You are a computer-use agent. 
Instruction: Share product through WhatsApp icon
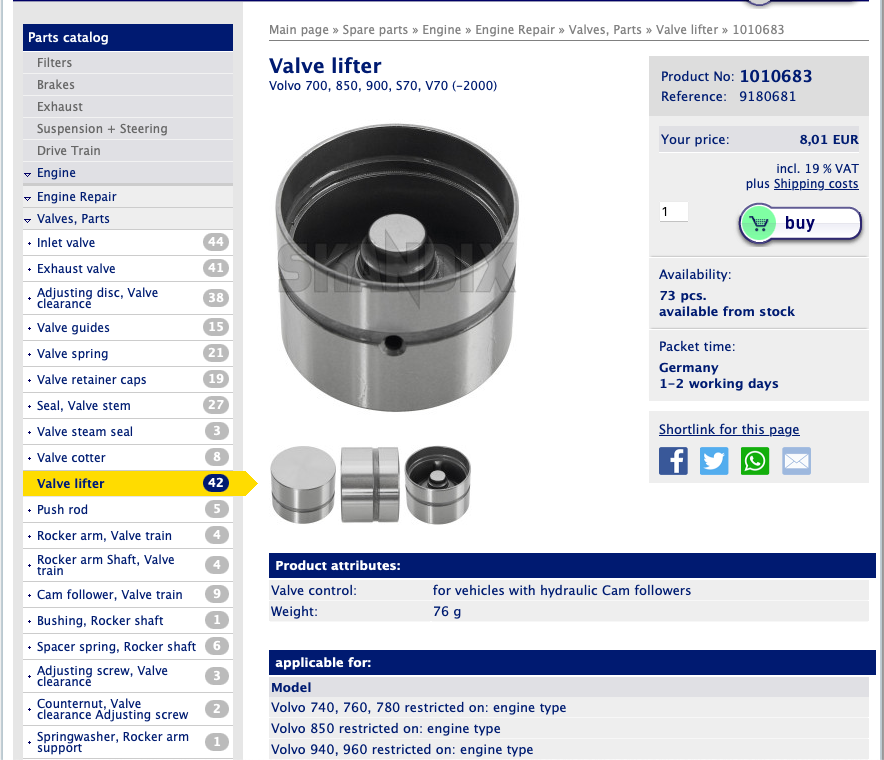pyautogui.click(x=755, y=461)
